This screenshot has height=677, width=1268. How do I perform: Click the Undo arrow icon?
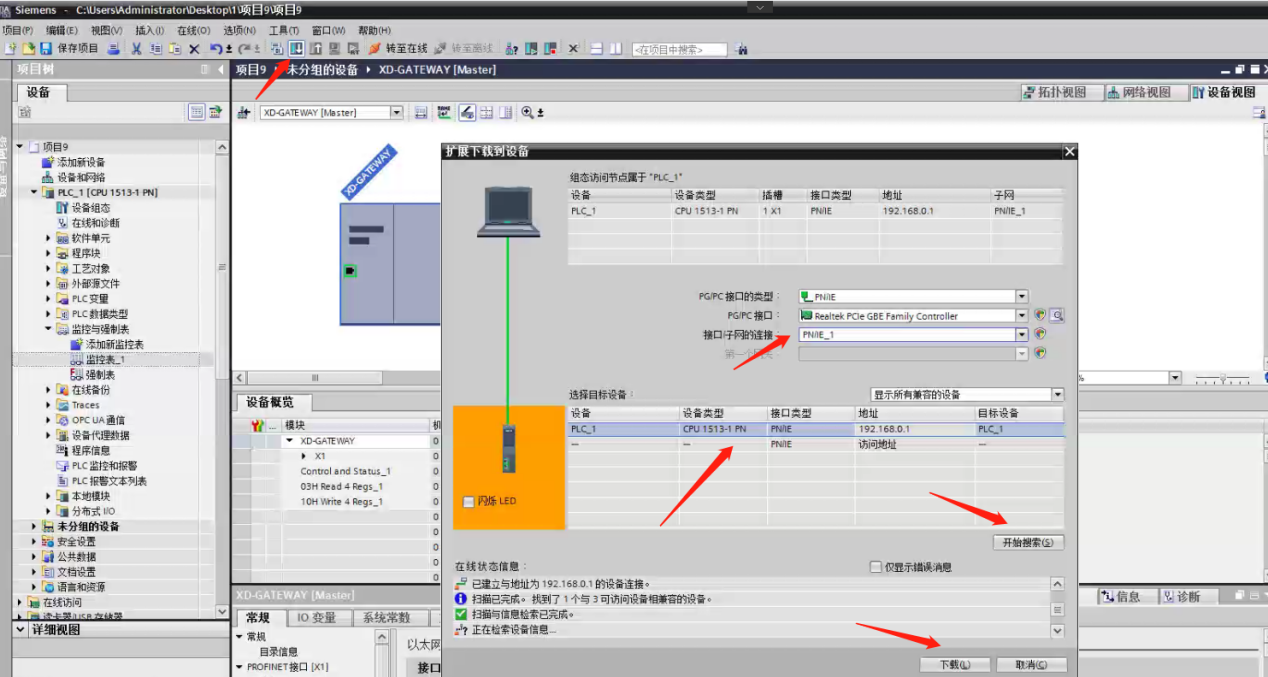[x=215, y=48]
